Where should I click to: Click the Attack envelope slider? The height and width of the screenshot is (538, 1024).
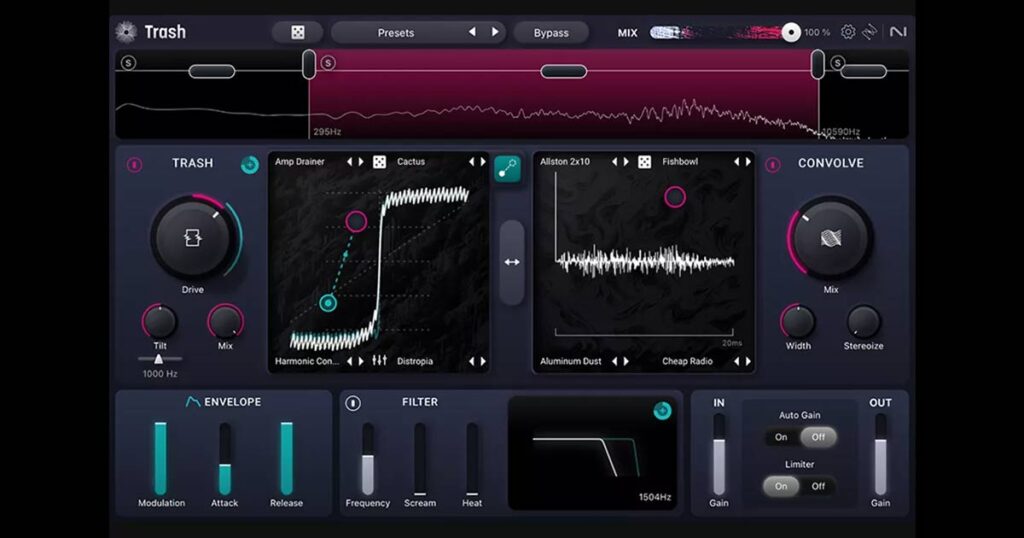coord(225,458)
